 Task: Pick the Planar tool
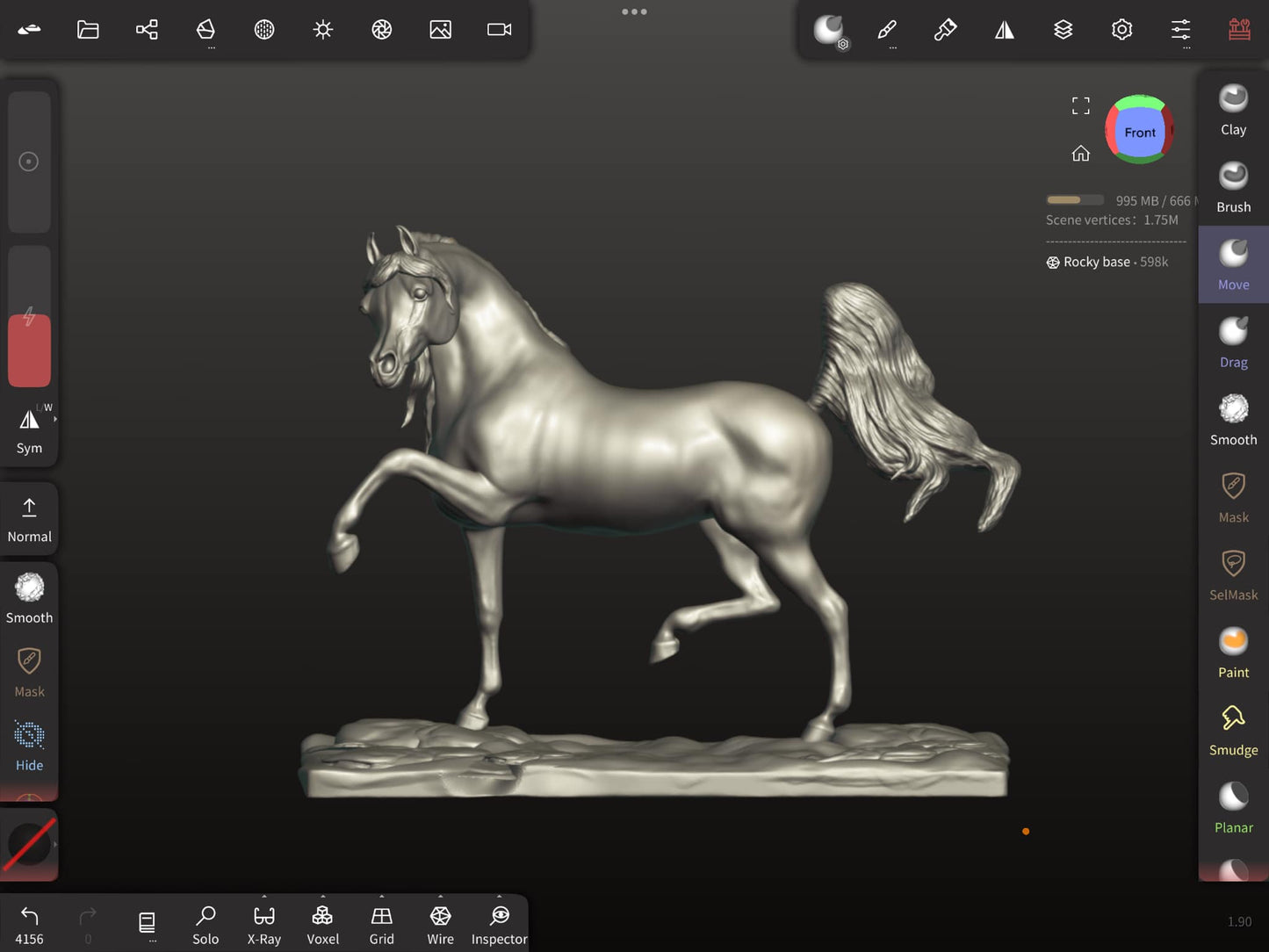pyautogui.click(x=1233, y=808)
